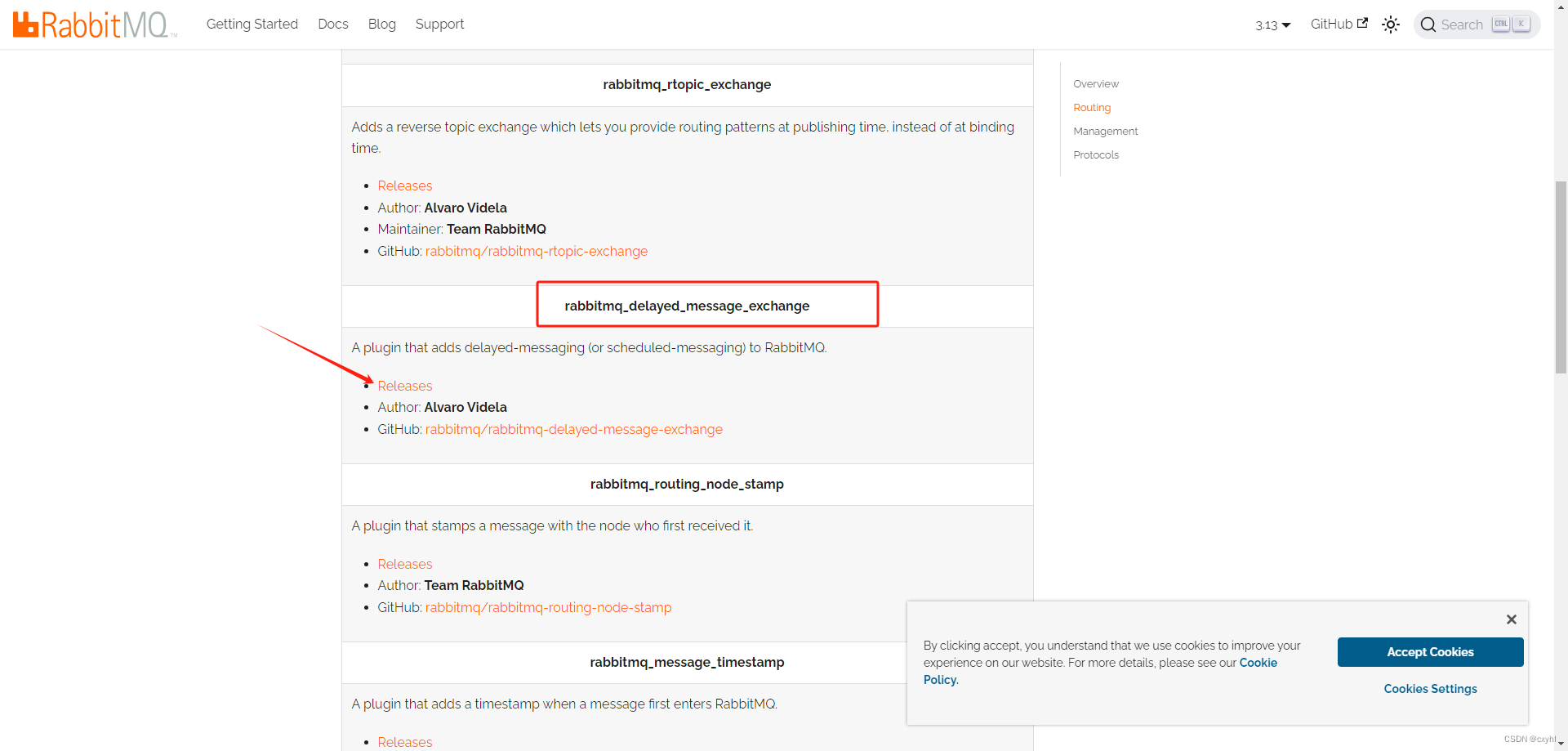Open Releases link for rabbitmq_routing_node_stamp
1568x751 pixels.
[x=405, y=564]
